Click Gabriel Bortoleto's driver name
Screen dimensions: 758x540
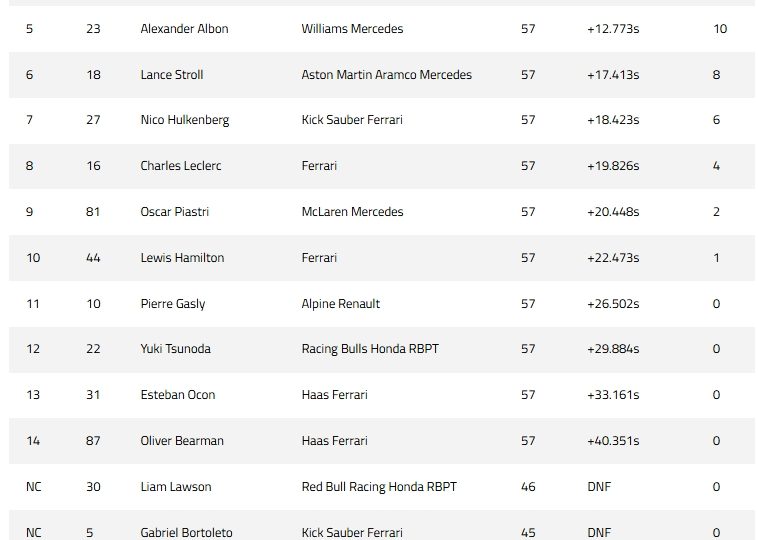click(x=186, y=532)
